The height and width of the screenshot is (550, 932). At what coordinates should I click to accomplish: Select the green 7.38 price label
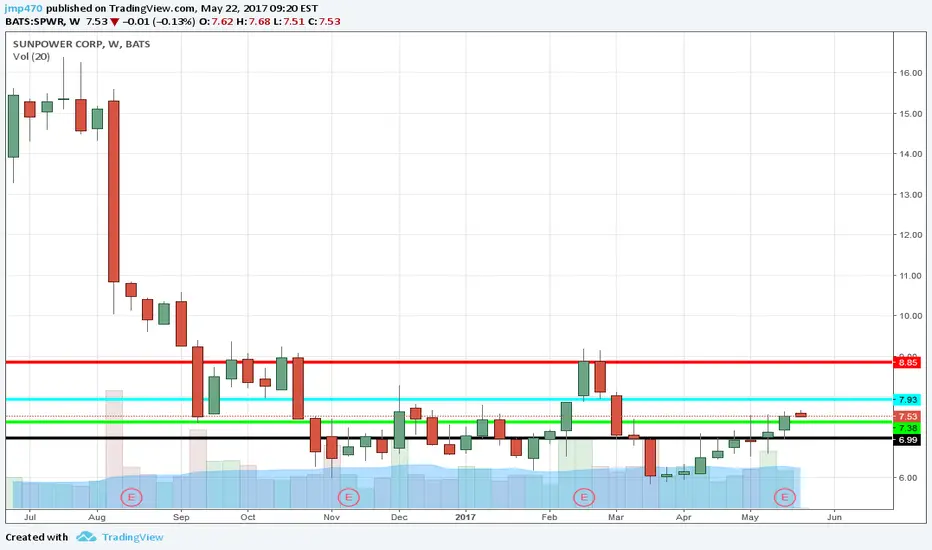pyautogui.click(x=907, y=428)
